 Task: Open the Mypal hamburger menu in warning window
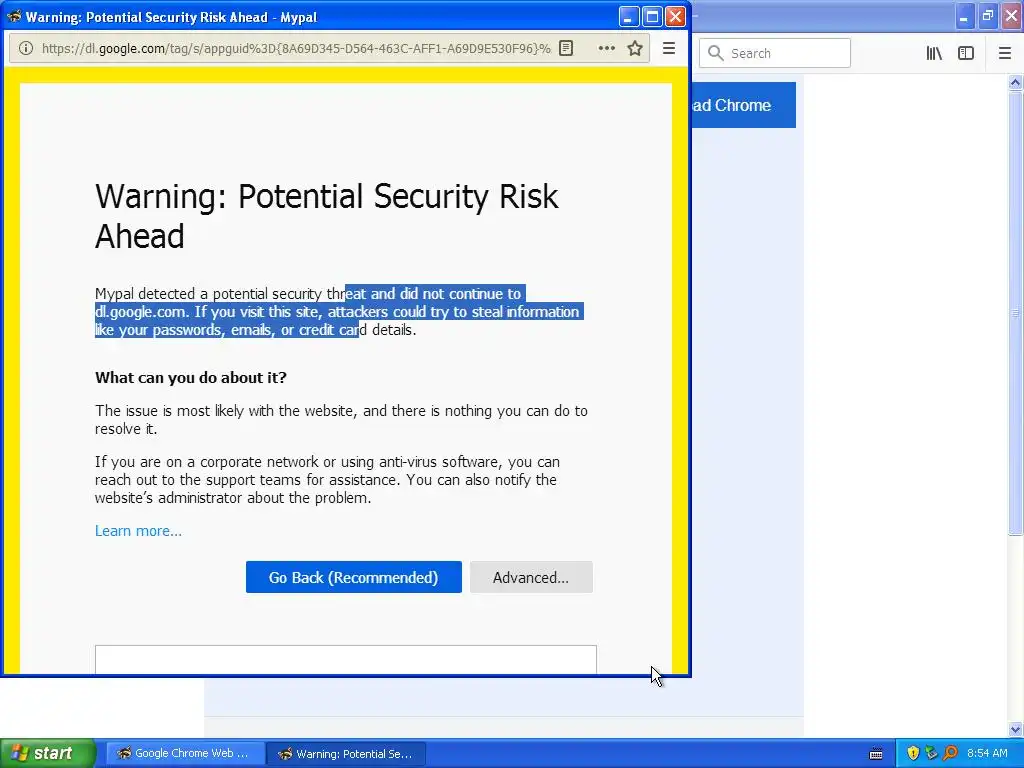669,48
